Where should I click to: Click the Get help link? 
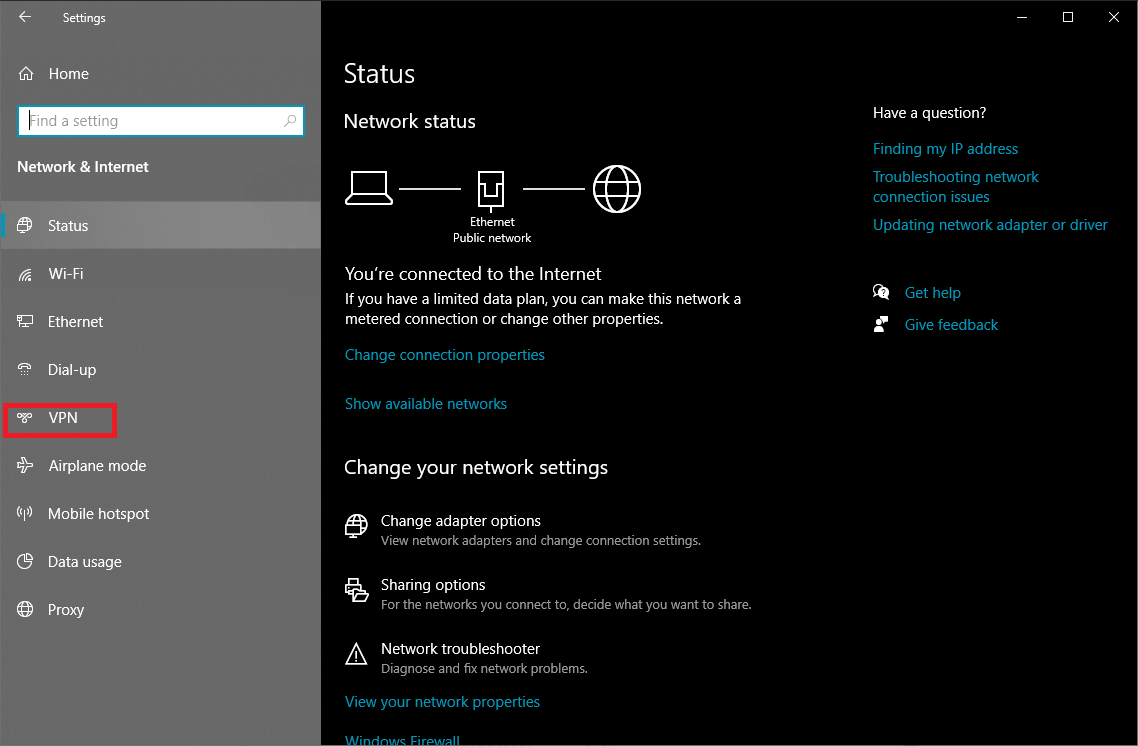(933, 292)
